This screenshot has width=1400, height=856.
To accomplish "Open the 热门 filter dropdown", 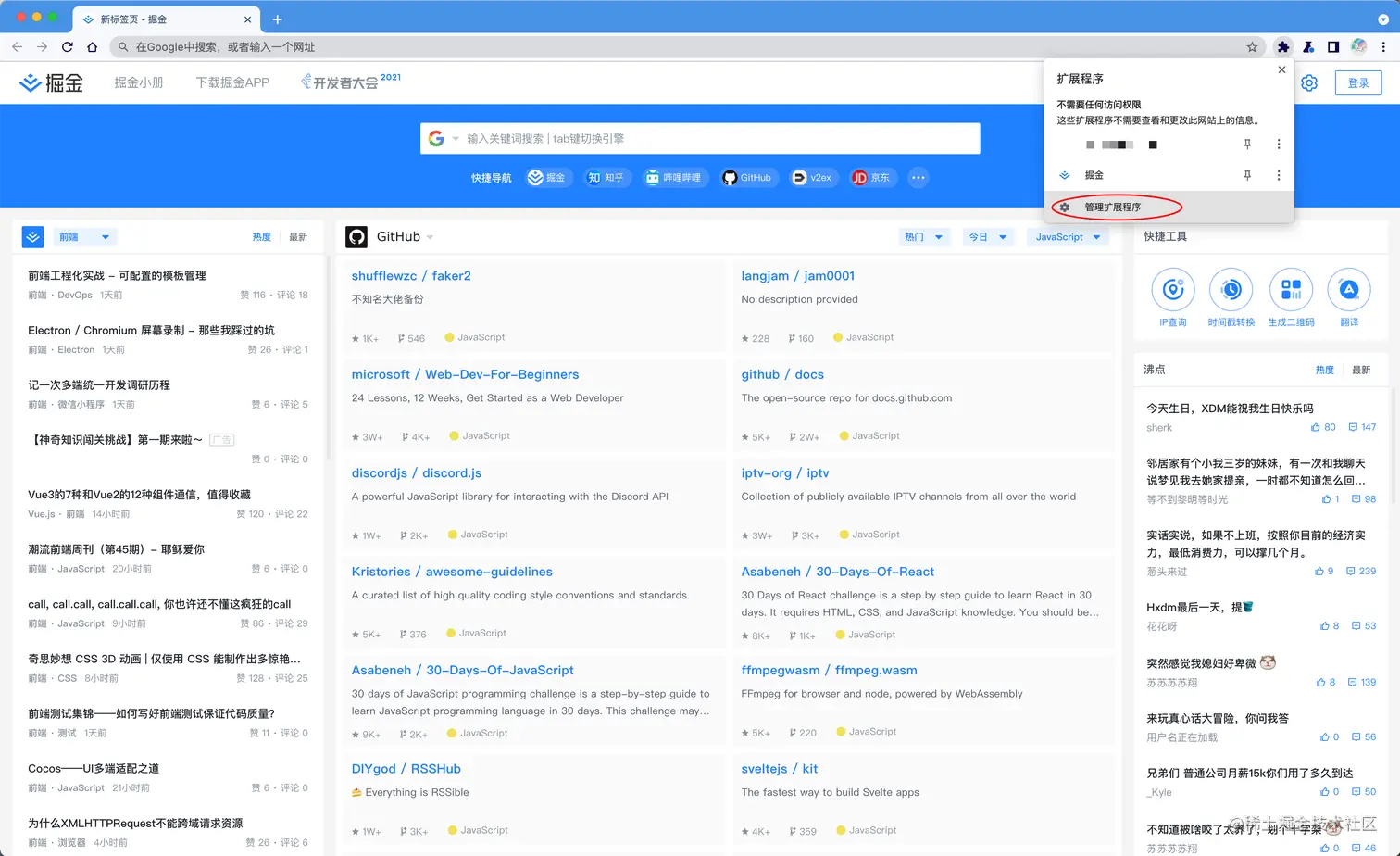I will (924, 237).
